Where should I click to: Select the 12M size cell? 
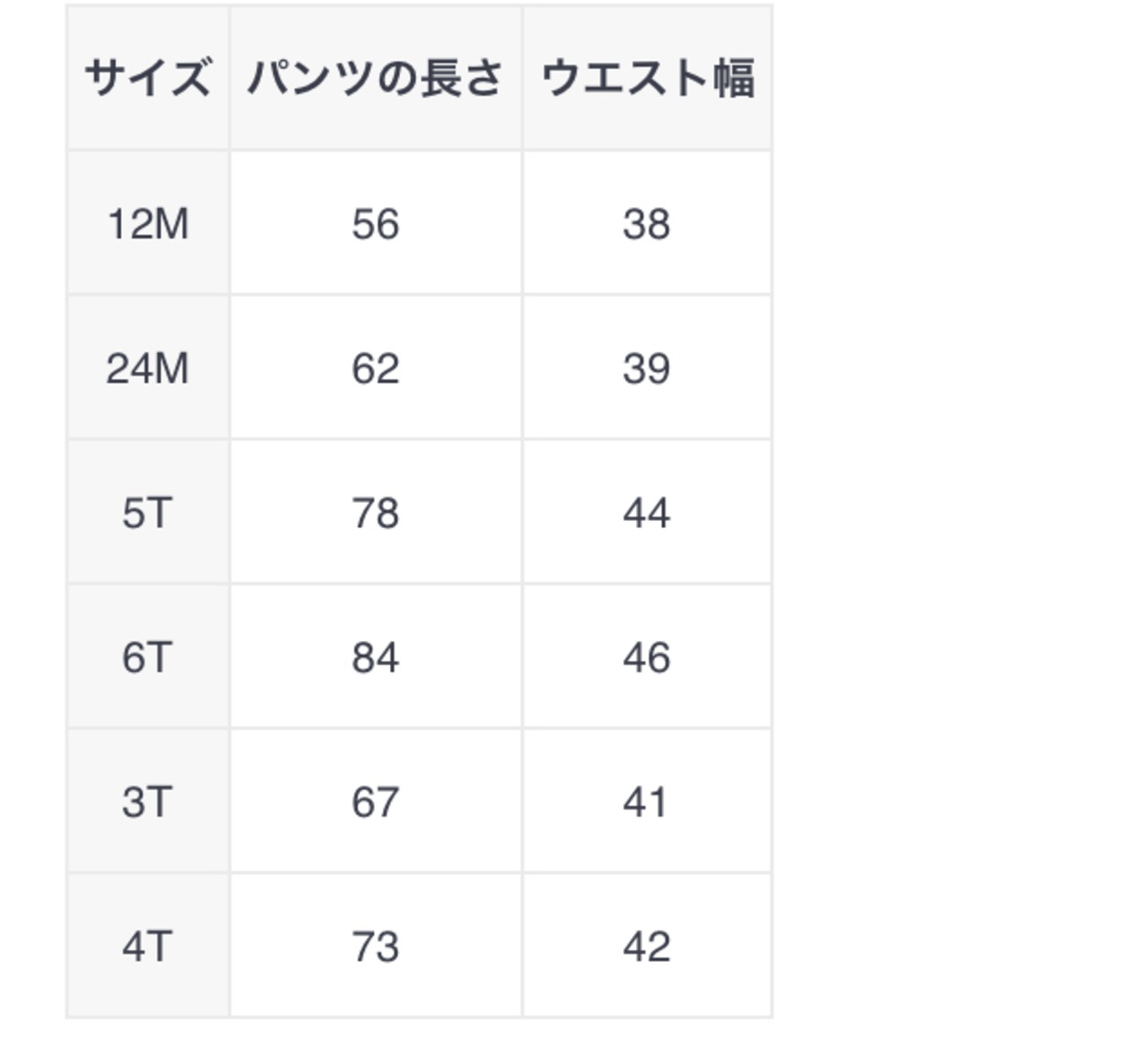pyautogui.click(x=148, y=223)
